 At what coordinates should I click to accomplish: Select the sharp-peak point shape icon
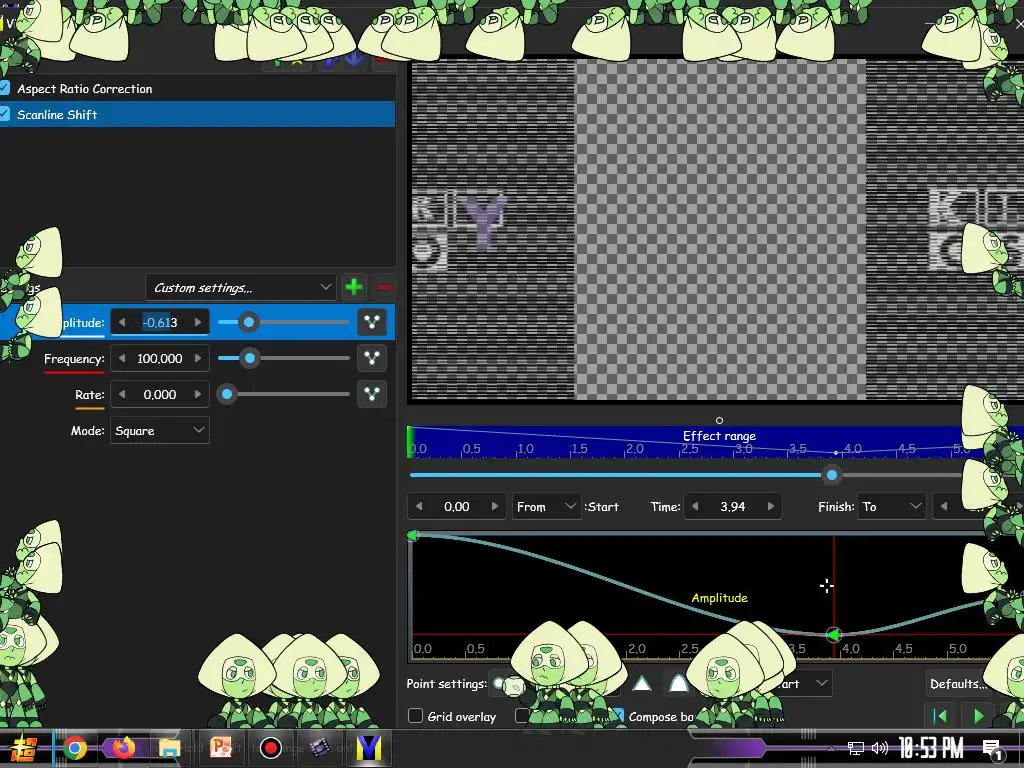coord(642,684)
